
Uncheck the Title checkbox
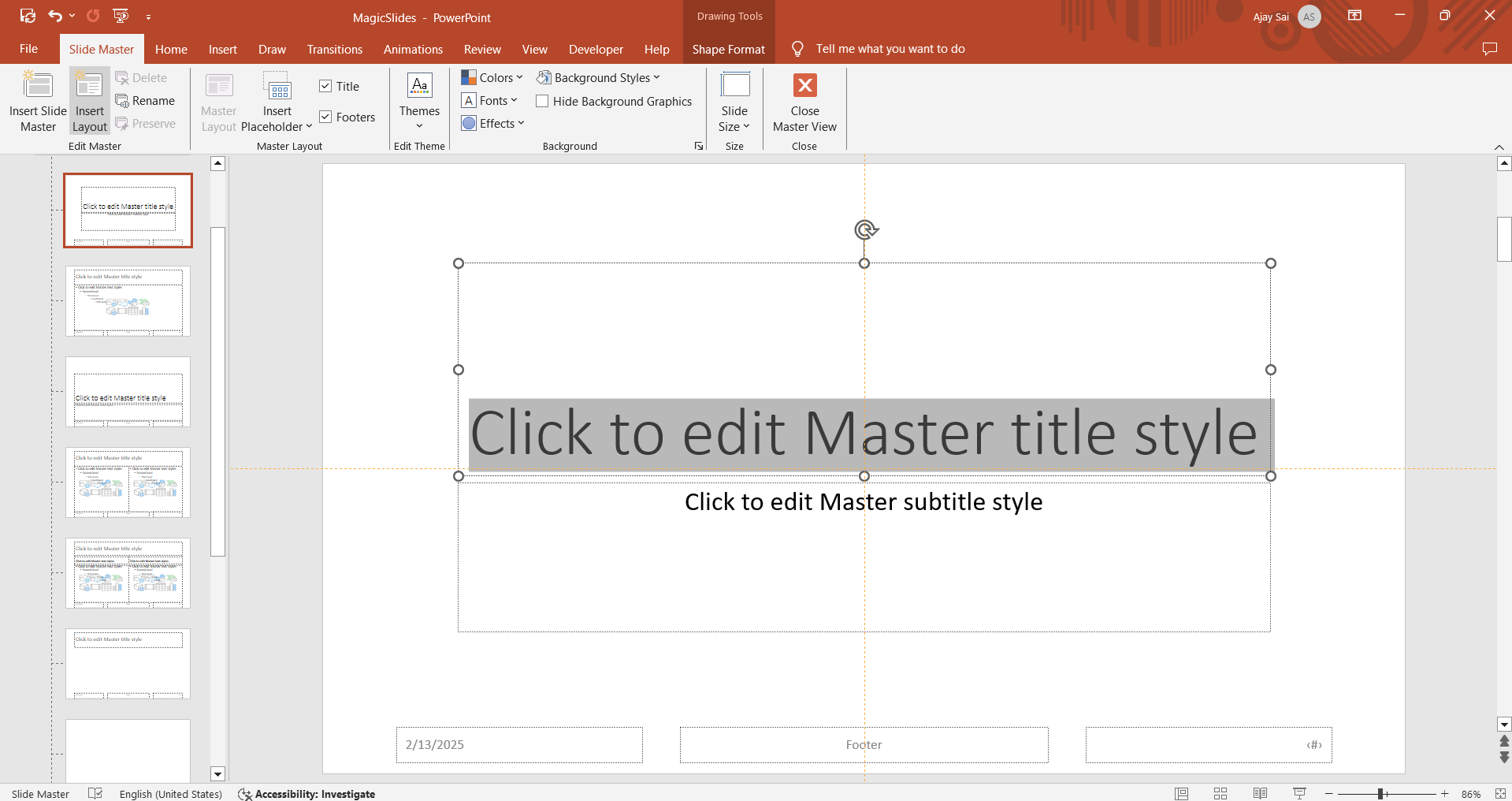click(x=325, y=86)
